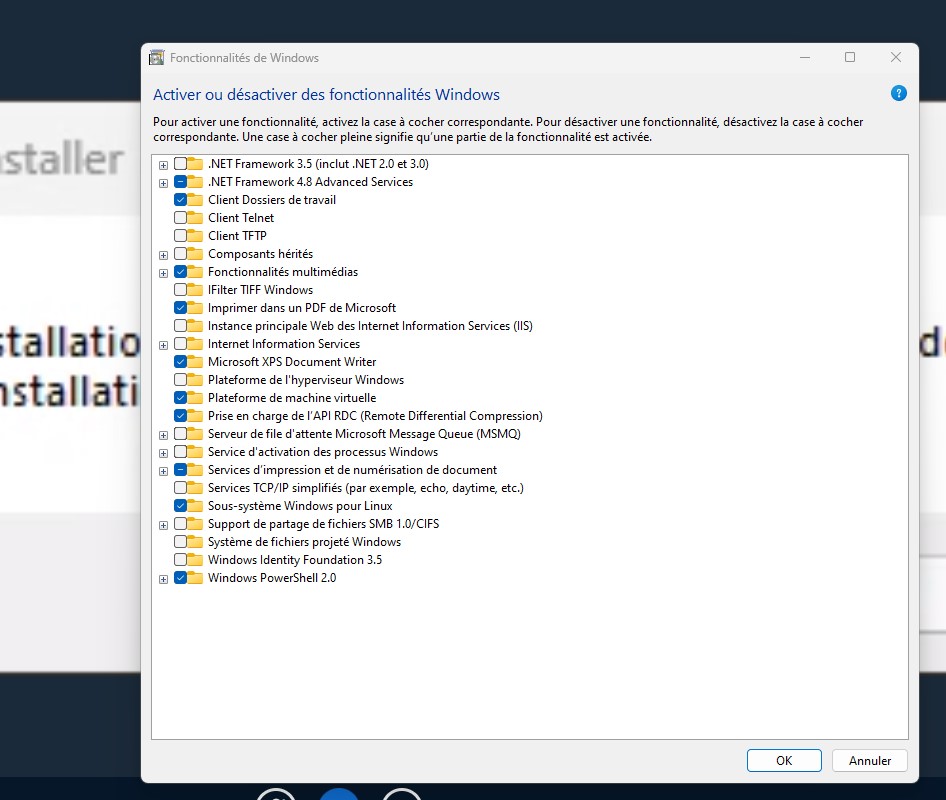This screenshot has width=946, height=800.
Task: Select Windows PowerShell 2.0 label
Action: click(272, 578)
